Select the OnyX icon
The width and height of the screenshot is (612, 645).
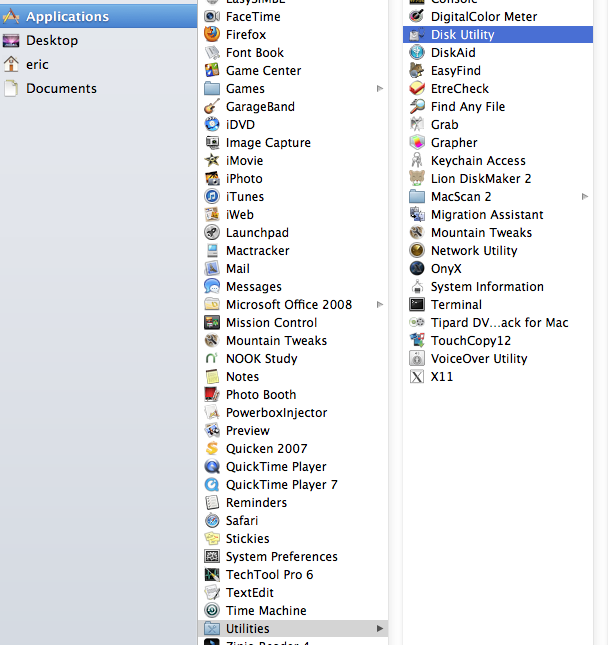coord(417,269)
